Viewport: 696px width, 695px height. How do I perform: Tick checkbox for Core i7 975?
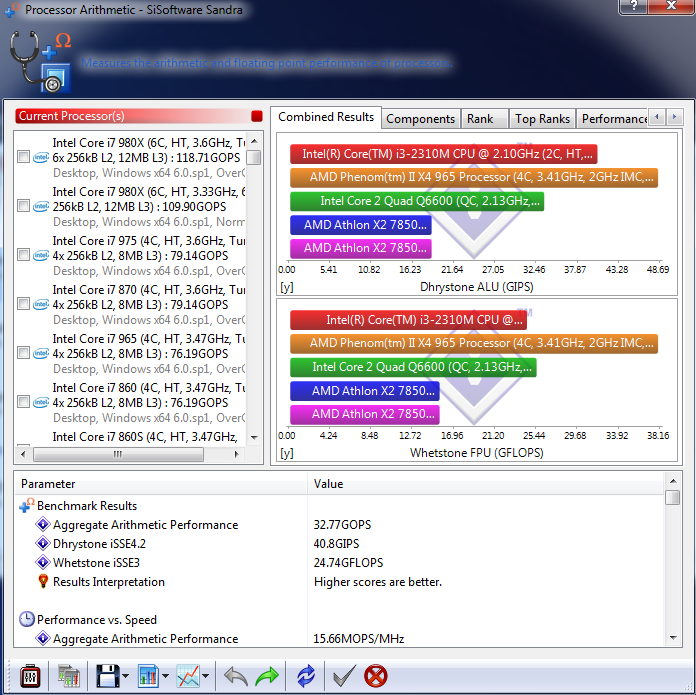pyautogui.click(x=23, y=255)
